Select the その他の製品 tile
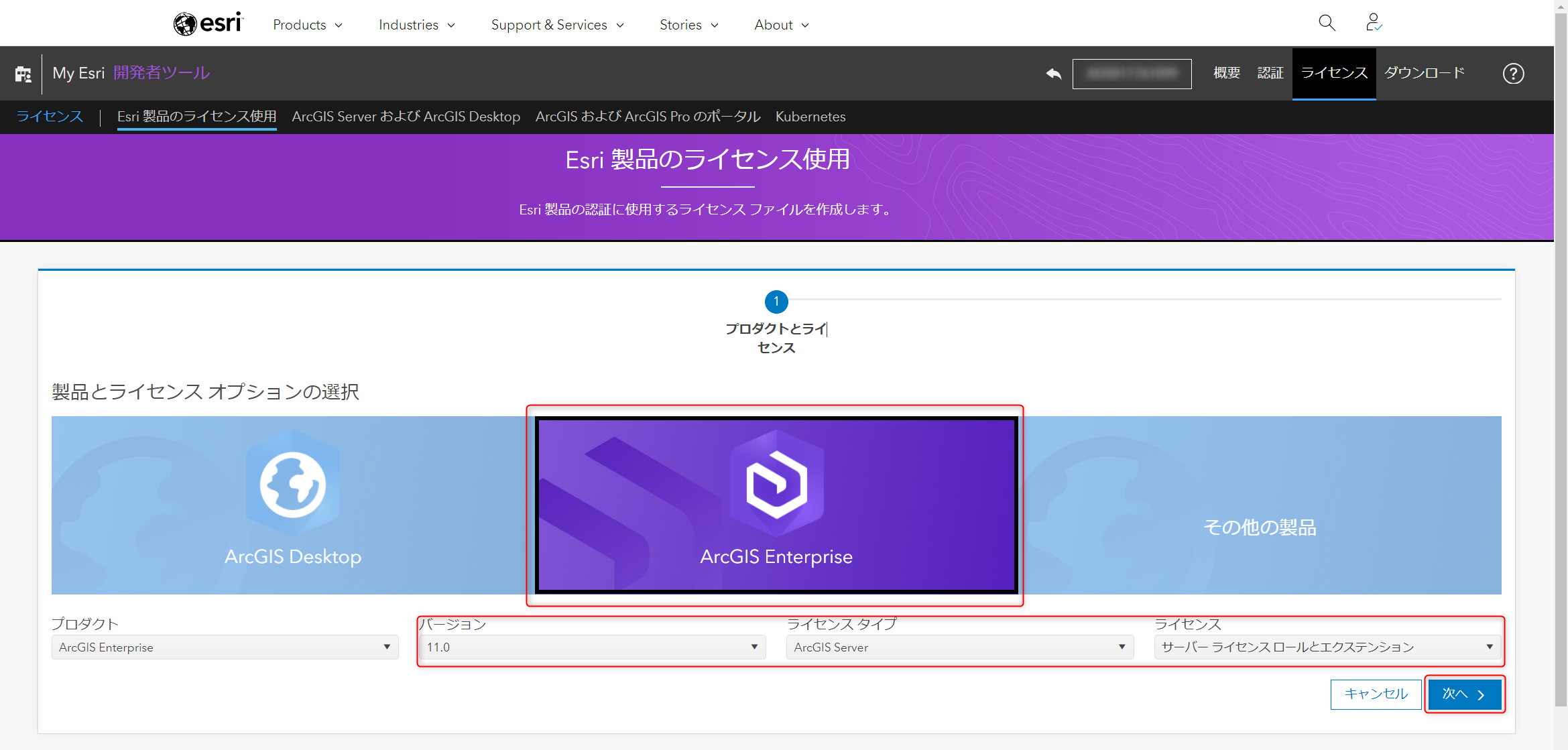 [1260, 505]
